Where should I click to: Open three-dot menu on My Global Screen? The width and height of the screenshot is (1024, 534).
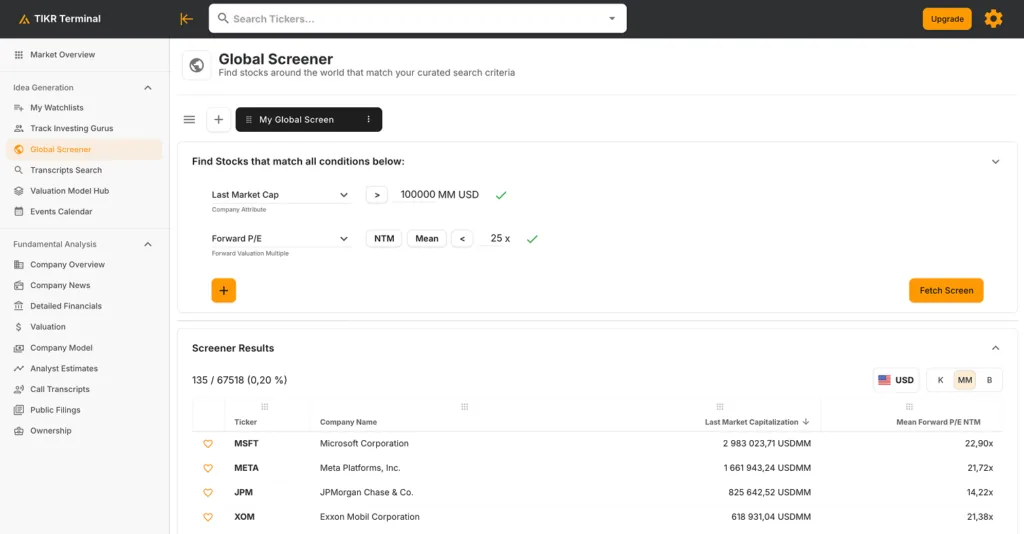(x=368, y=120)
